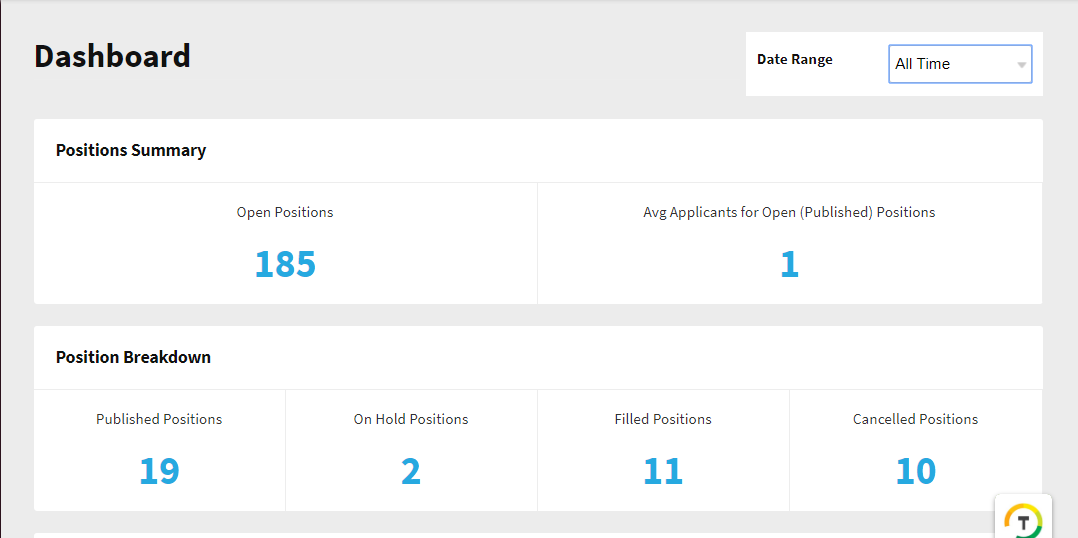
Task: Click the Cancelled Positions label
Action: coord(916,419)
